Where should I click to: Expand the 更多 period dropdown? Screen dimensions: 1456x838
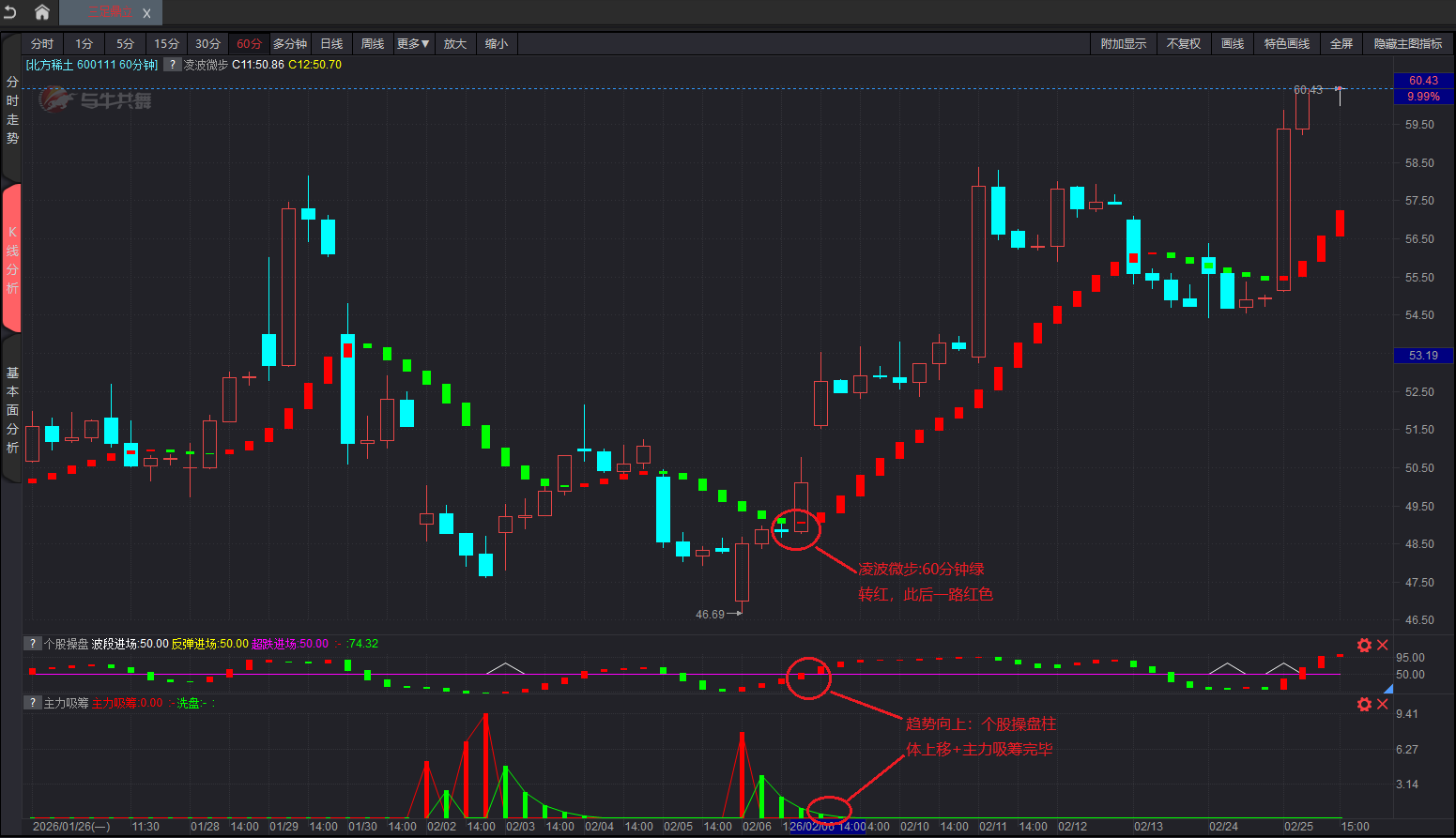coord(412,44)
